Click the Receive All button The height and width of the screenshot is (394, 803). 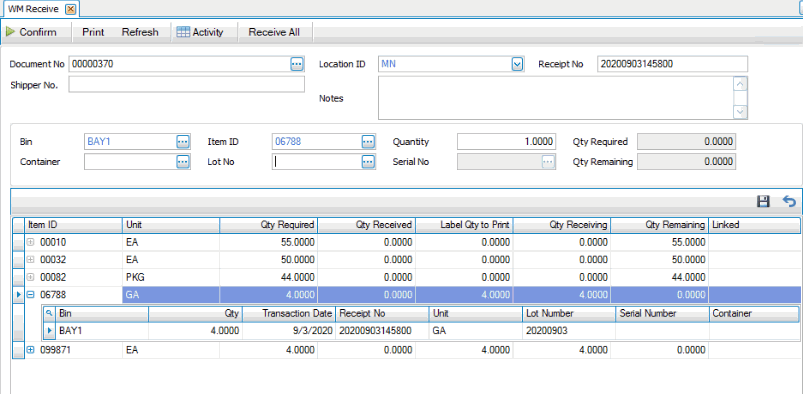tap(274, 32)
